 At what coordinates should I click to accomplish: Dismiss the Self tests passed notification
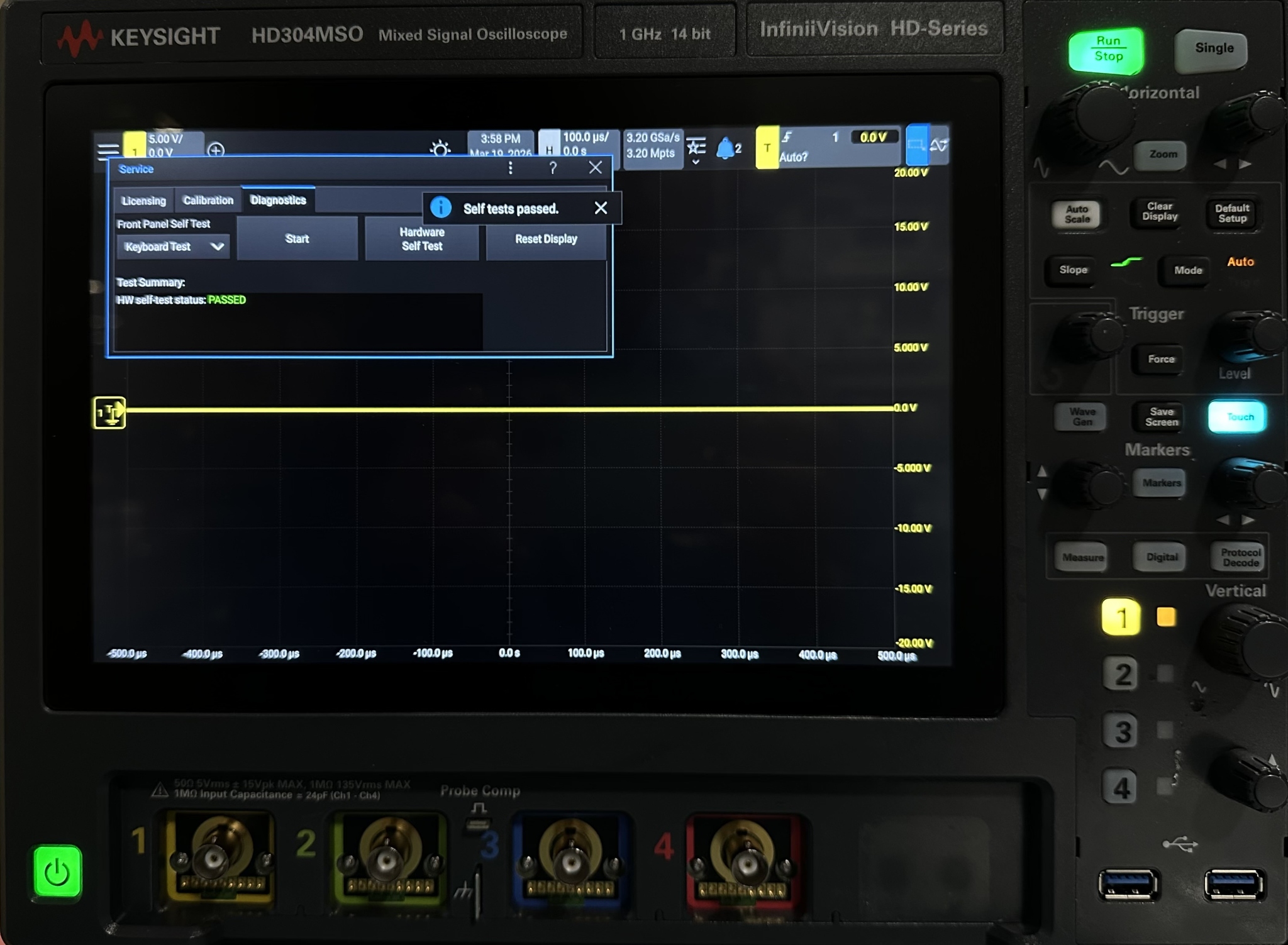[601, 208]
